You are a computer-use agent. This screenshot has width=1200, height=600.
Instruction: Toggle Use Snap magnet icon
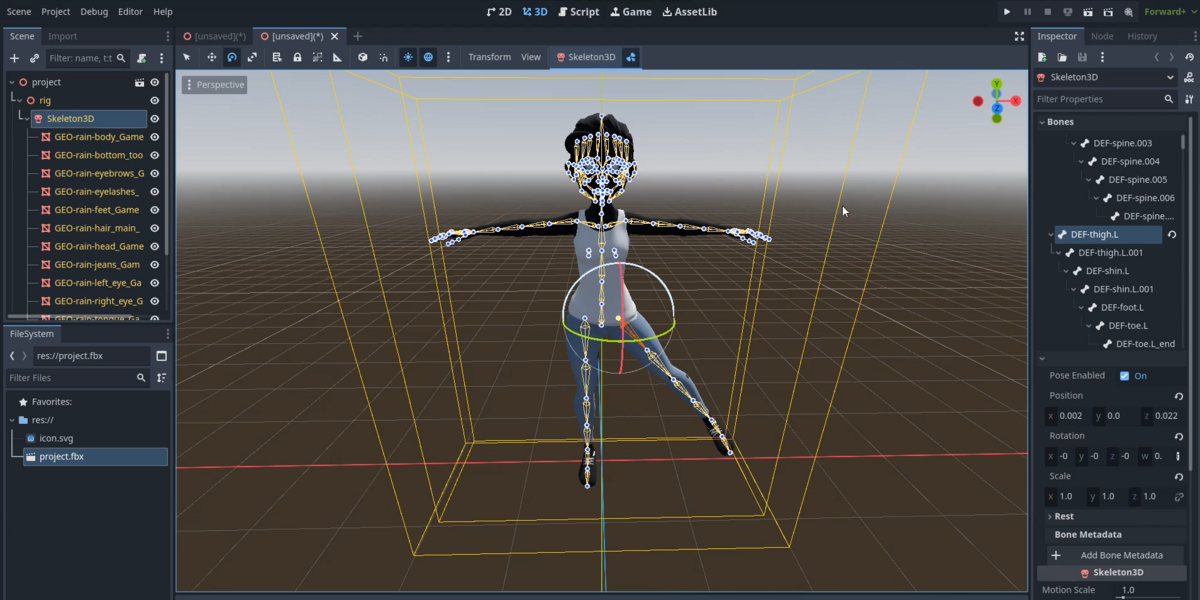(x=383, y=57)
